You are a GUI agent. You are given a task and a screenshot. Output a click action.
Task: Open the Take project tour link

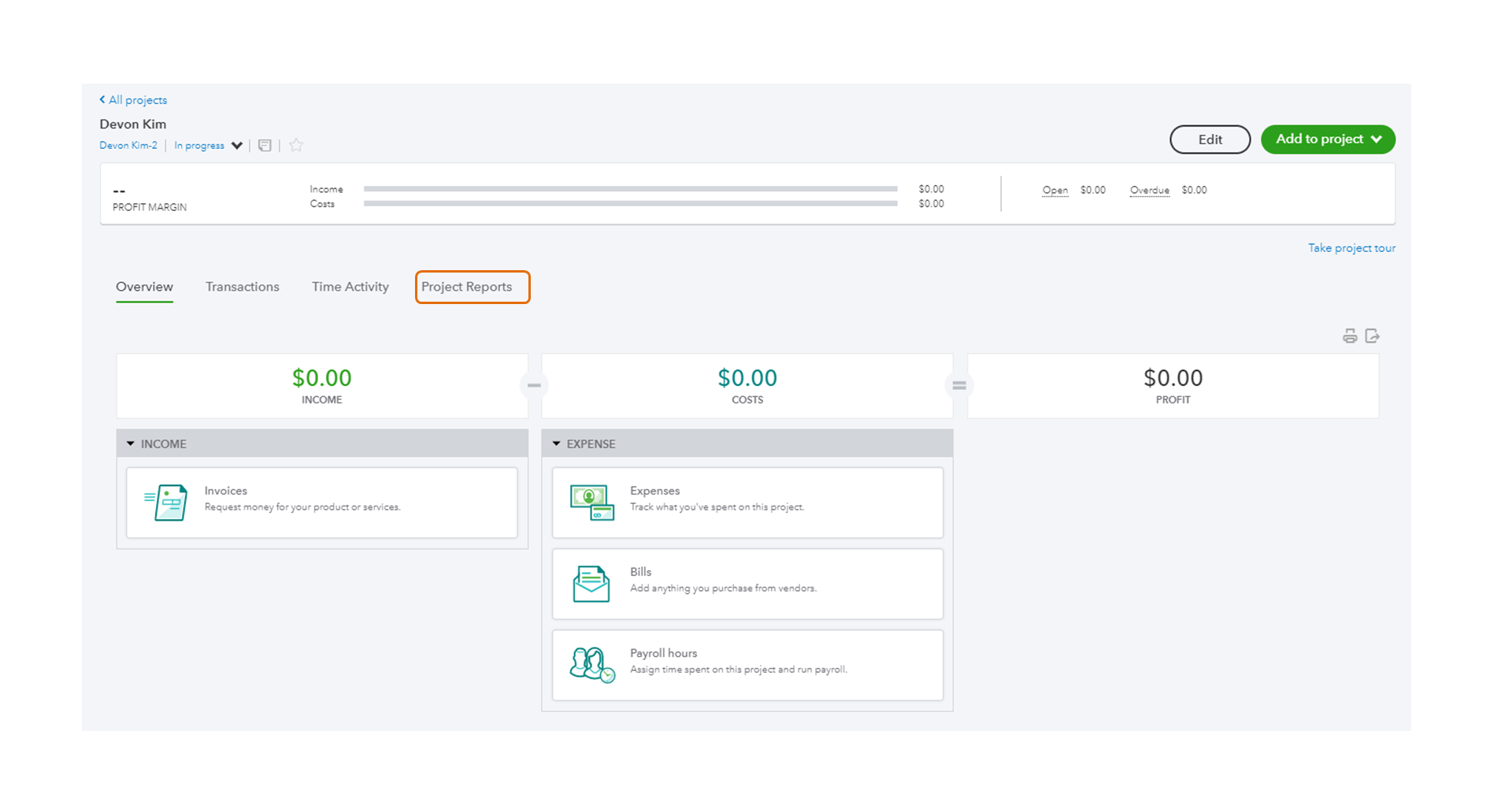point(1351,247)
